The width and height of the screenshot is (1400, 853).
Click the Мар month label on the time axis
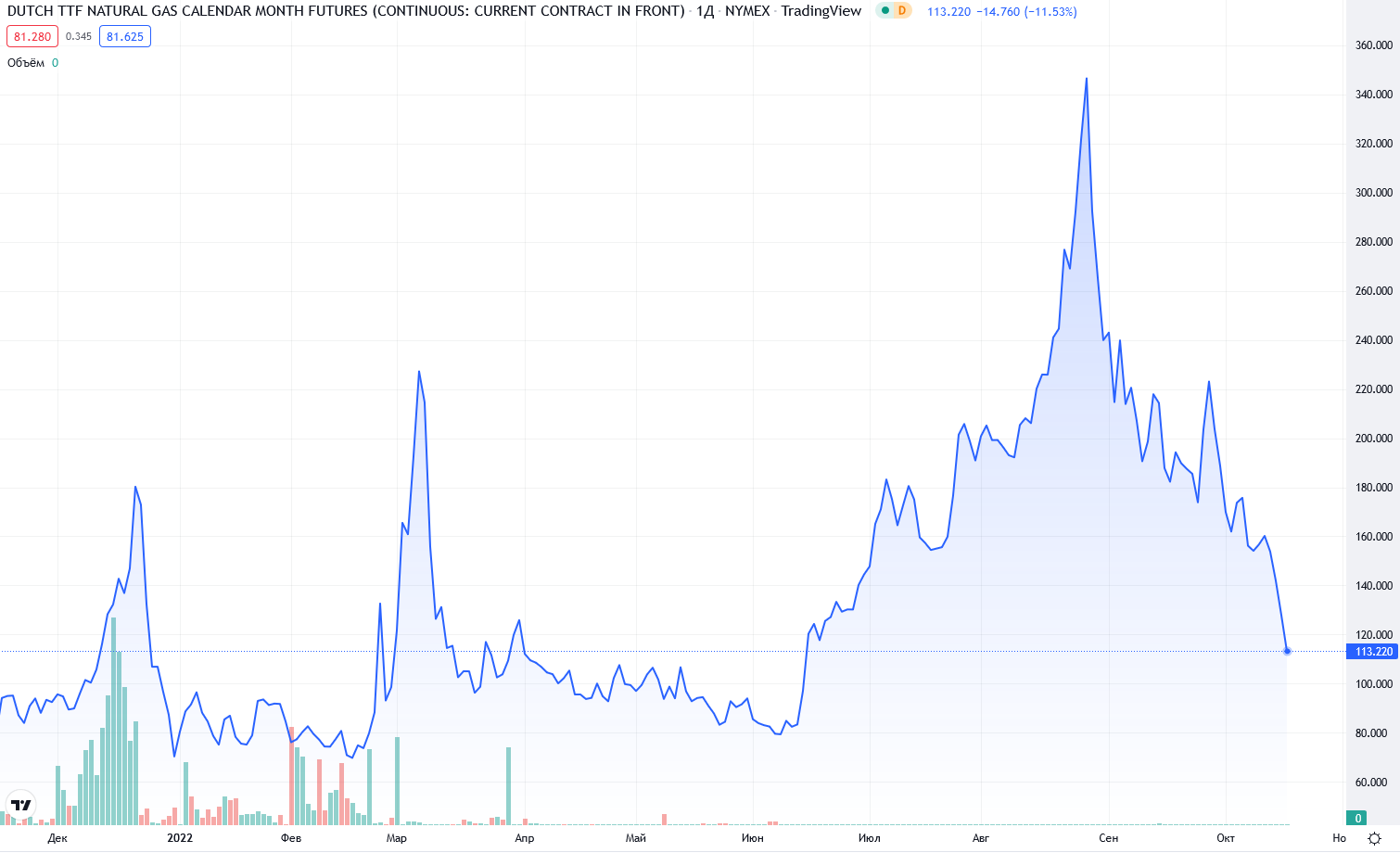coord(396,838)
